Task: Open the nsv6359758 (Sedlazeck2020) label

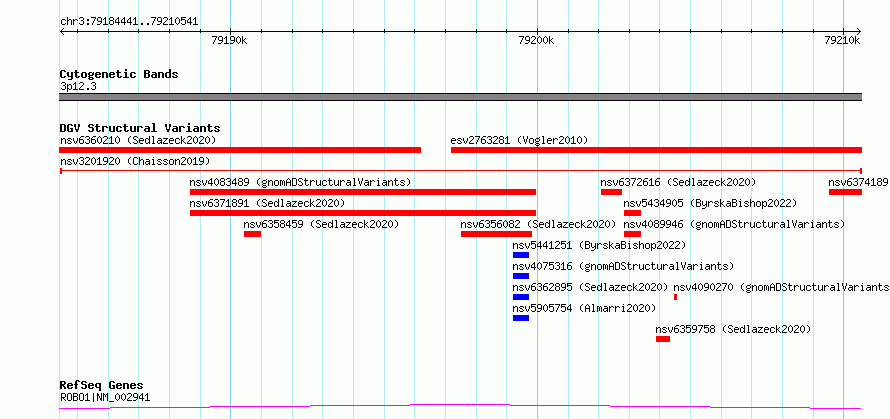Action: (x=733, y=329)
